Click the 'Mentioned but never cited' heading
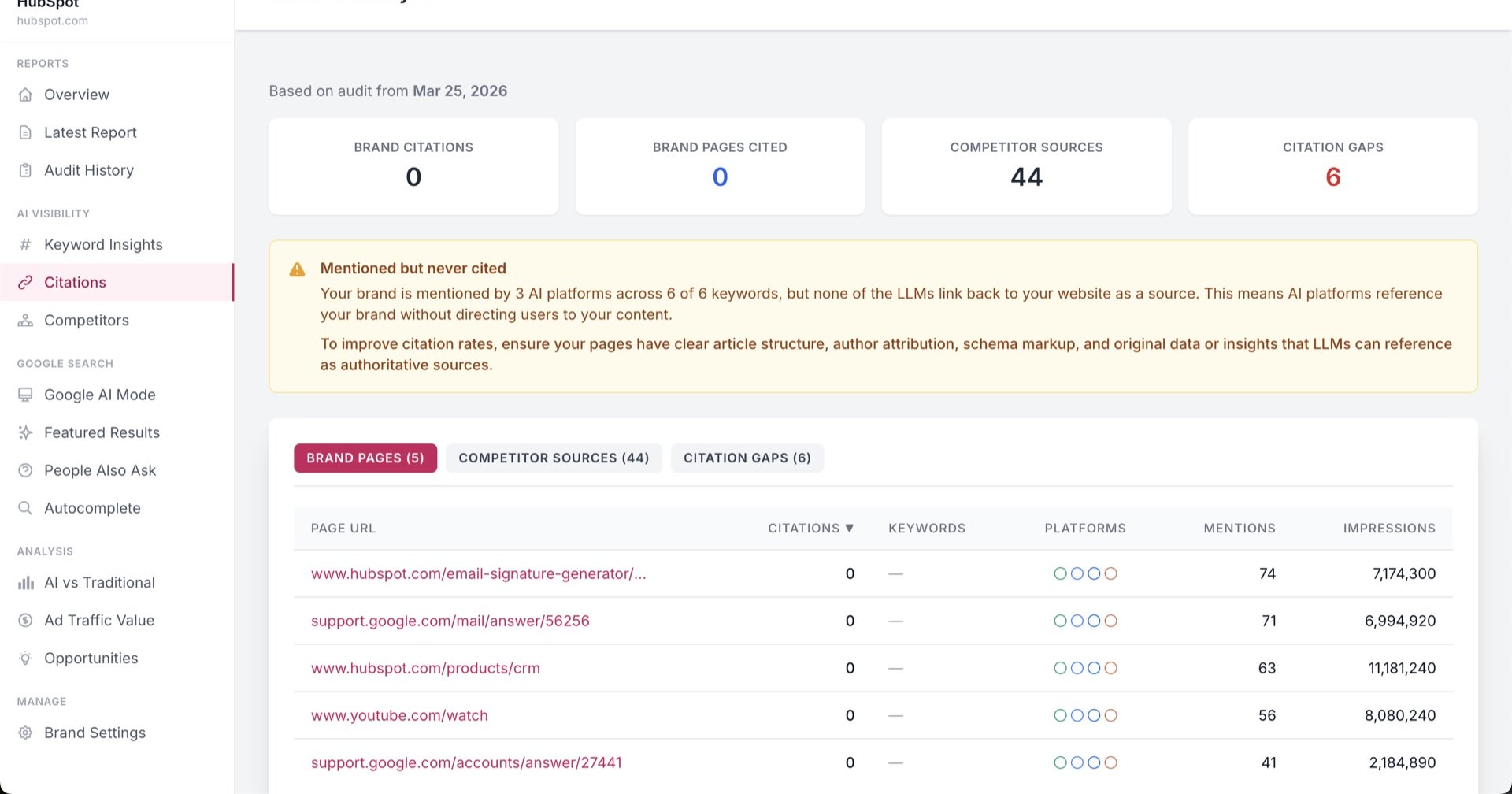 pyautogui.click(x=413, y=268)
